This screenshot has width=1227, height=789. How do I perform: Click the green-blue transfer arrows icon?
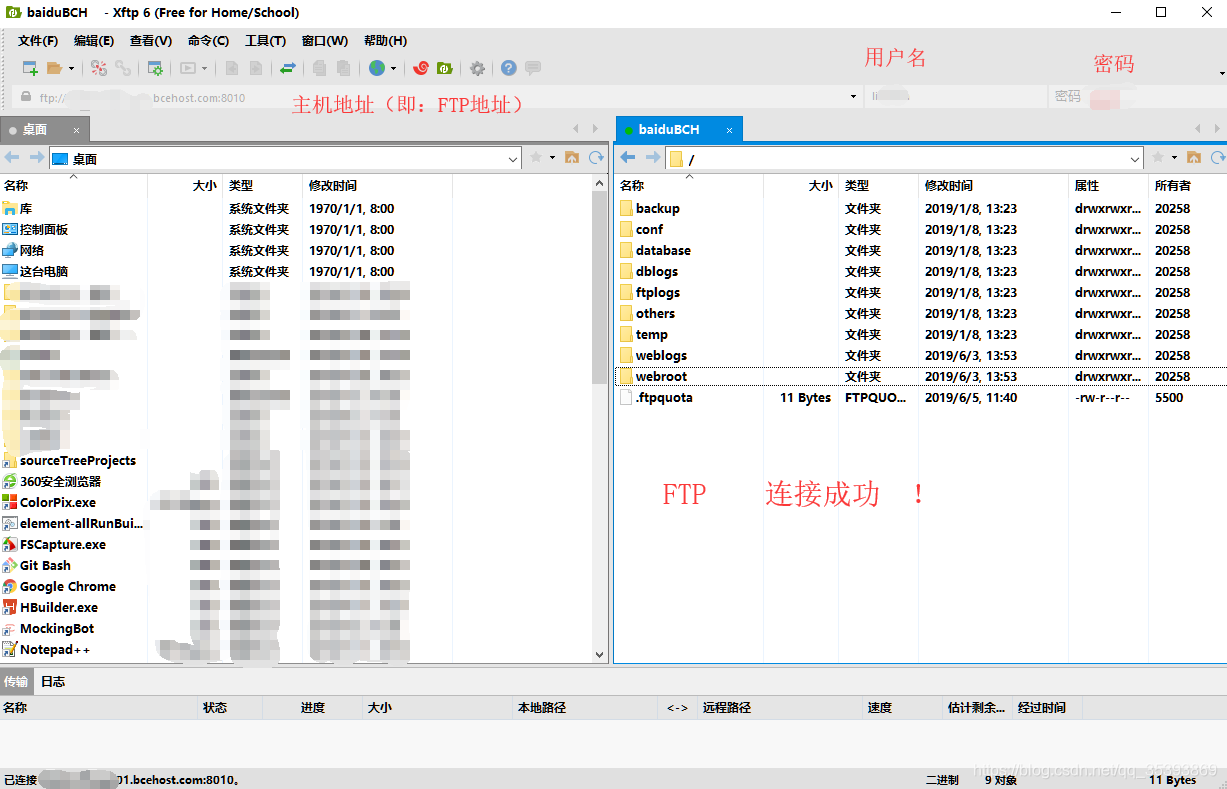288,68
